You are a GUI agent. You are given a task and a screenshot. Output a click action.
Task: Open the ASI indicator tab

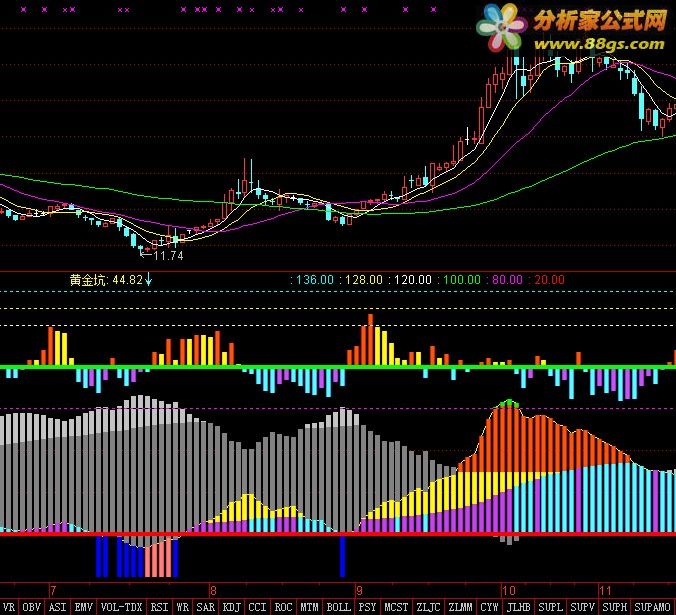point(57,607)
